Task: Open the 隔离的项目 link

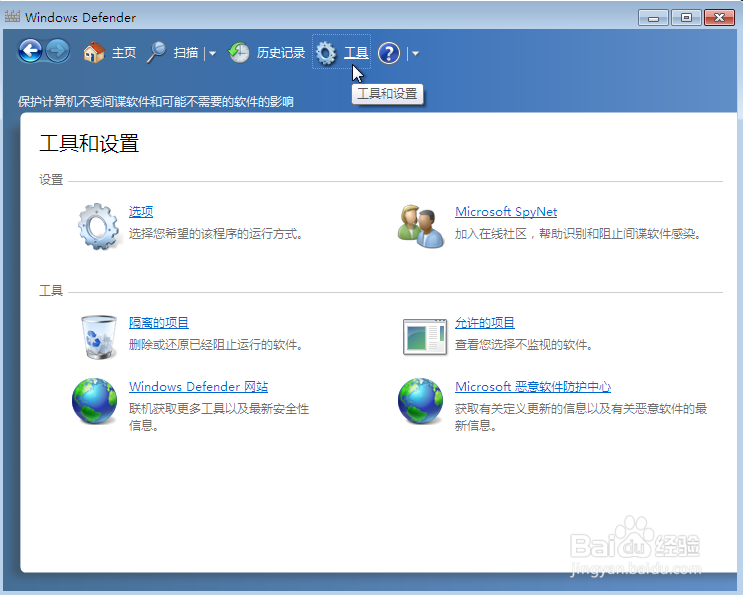Action: [x=159, y=323]
